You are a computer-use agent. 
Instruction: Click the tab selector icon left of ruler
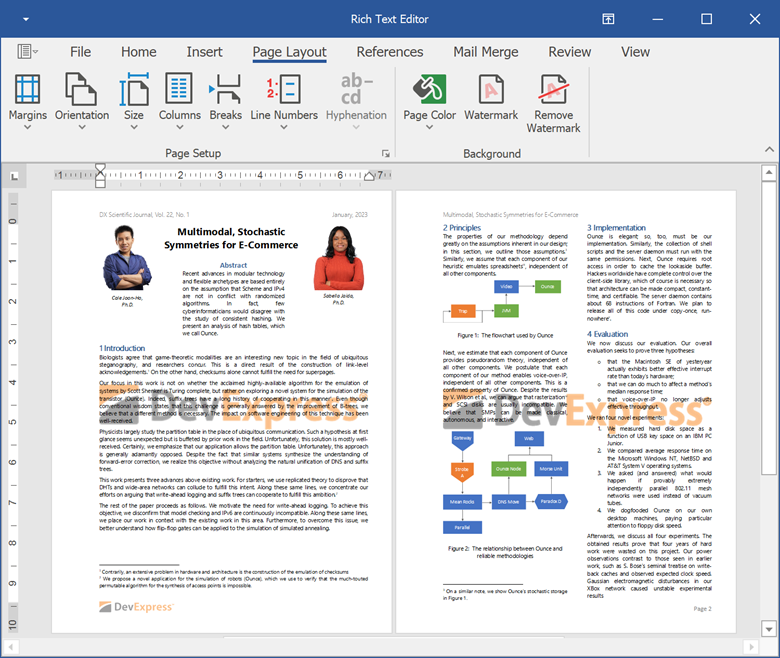point(14,176)
